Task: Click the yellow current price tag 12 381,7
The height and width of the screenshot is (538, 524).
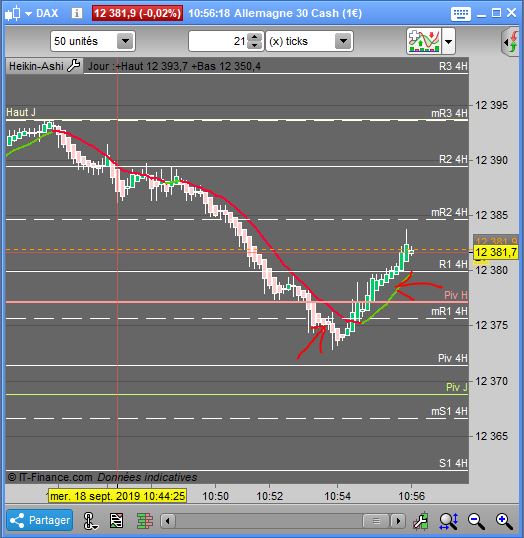Action: click(496, 253)
